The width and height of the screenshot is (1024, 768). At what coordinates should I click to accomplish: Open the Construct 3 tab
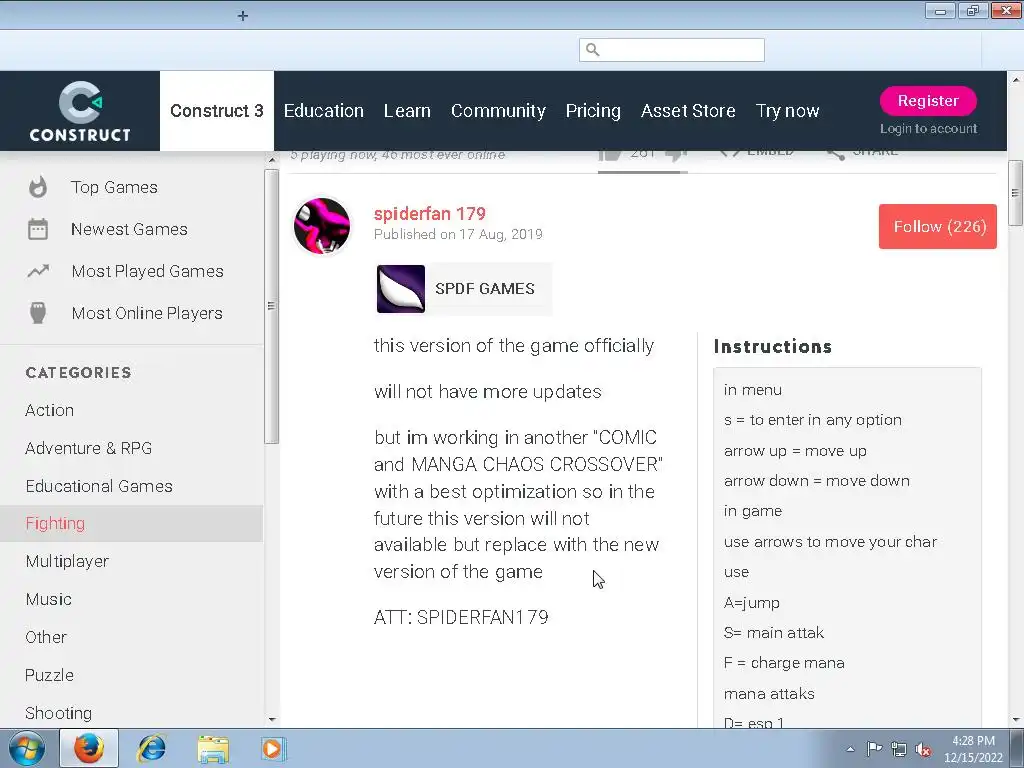click(x=217, y=111)
